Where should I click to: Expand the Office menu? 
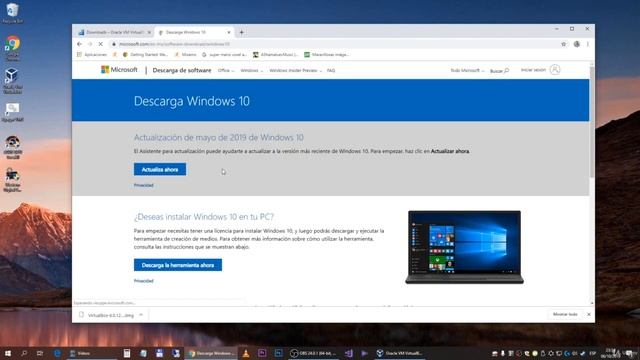[226, 71]
